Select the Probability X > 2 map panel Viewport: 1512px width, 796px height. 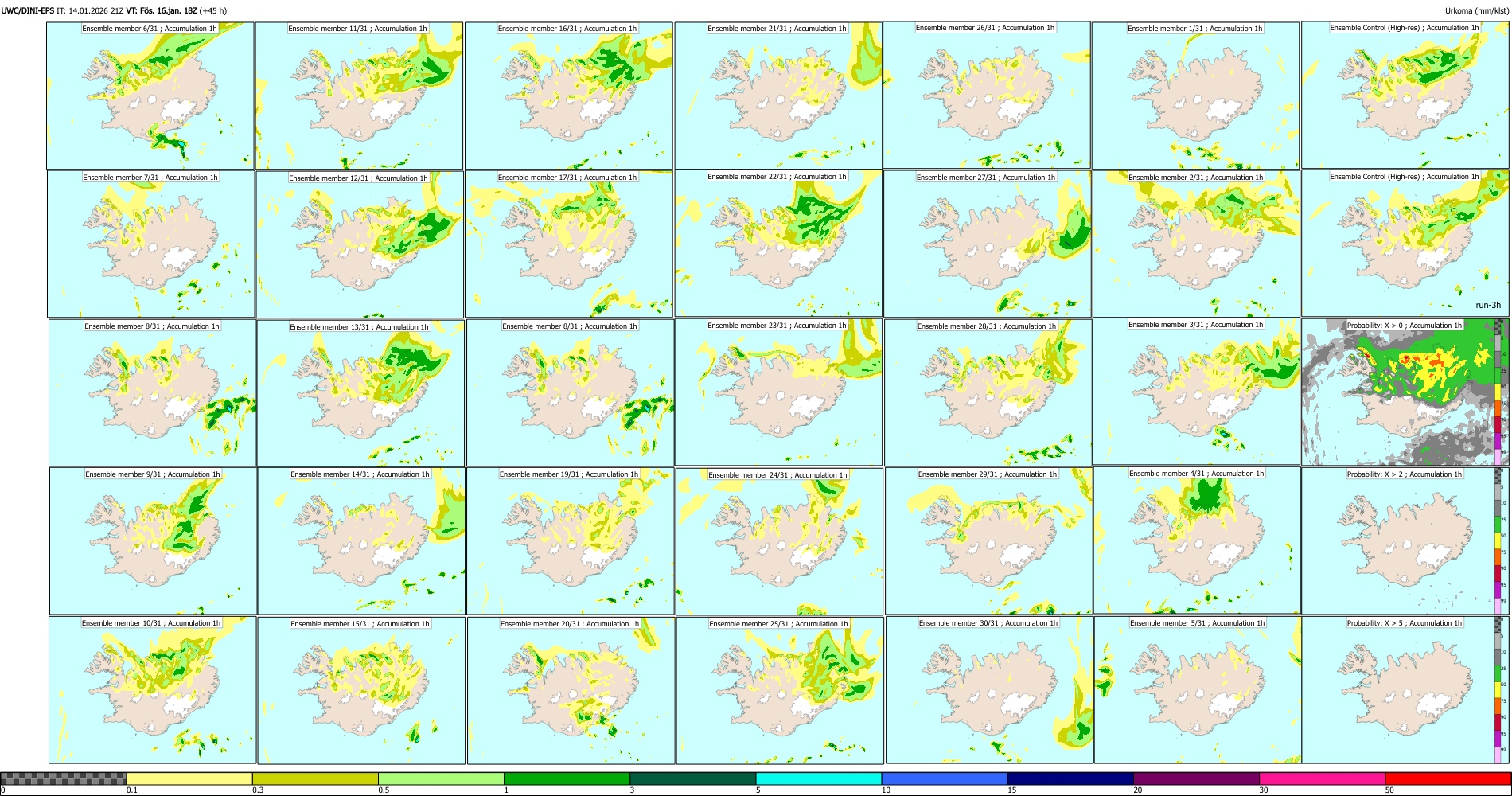coord(1405,541)
